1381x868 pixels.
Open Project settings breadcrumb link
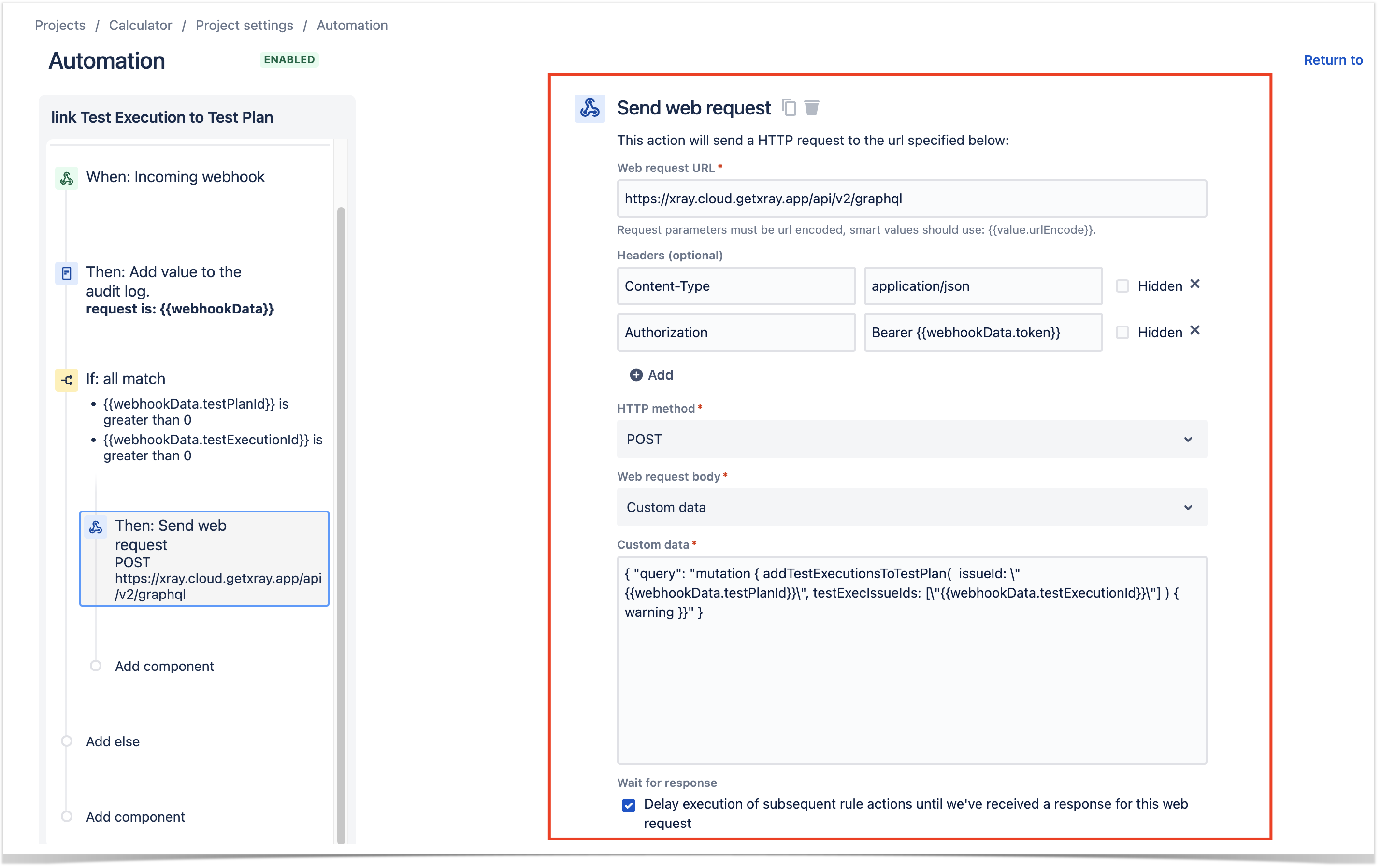(245, 25)
